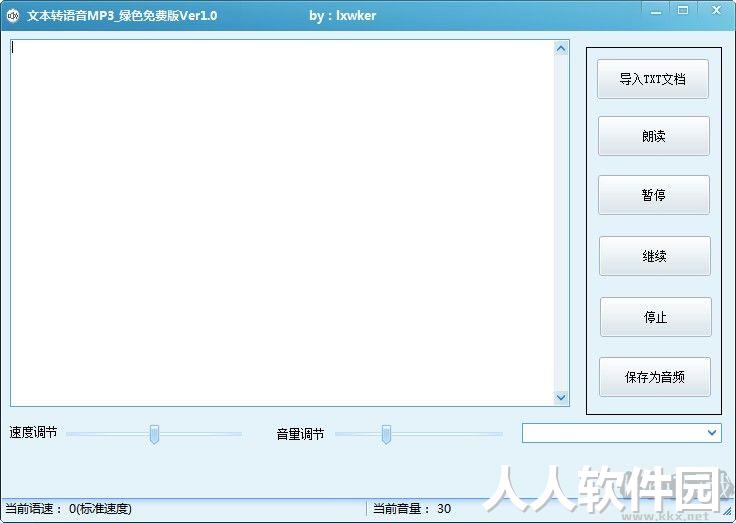Import a TXT document with 导入TXT文档
The height and width of the screenshot is (523, 736).
652,79
